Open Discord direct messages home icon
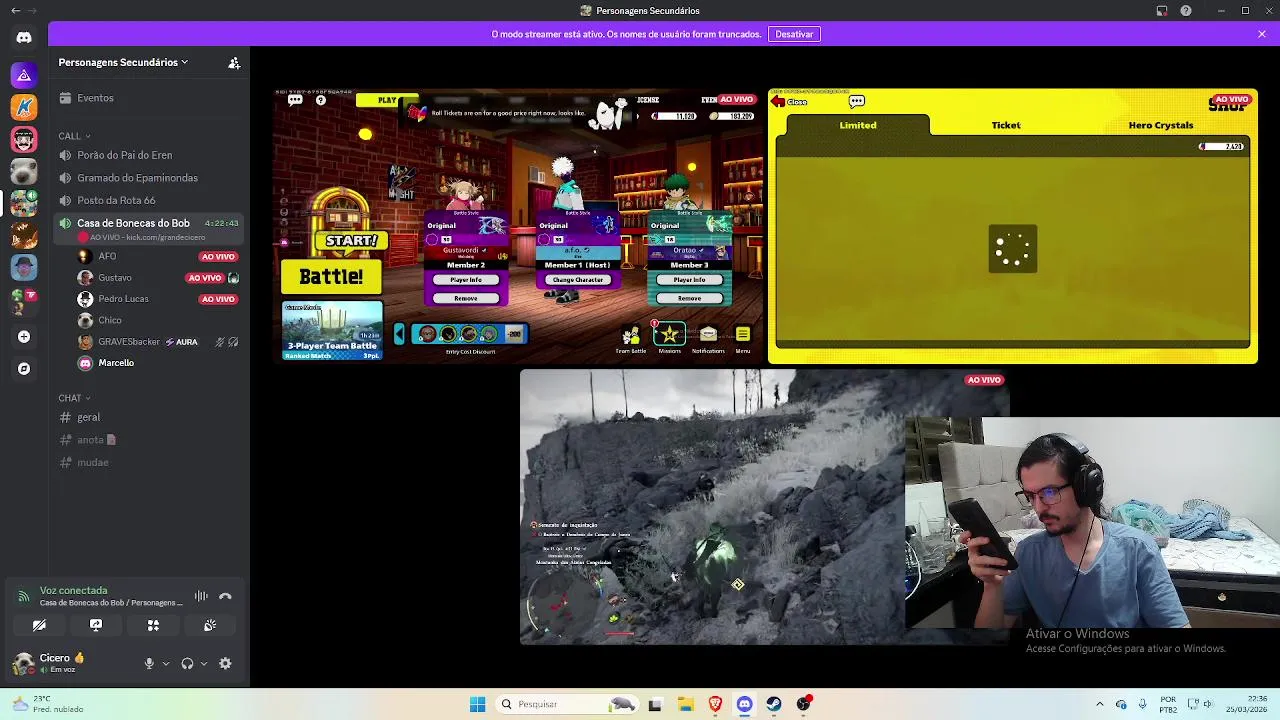Screen dimensions: 1280x720 (x=24, y=38)
